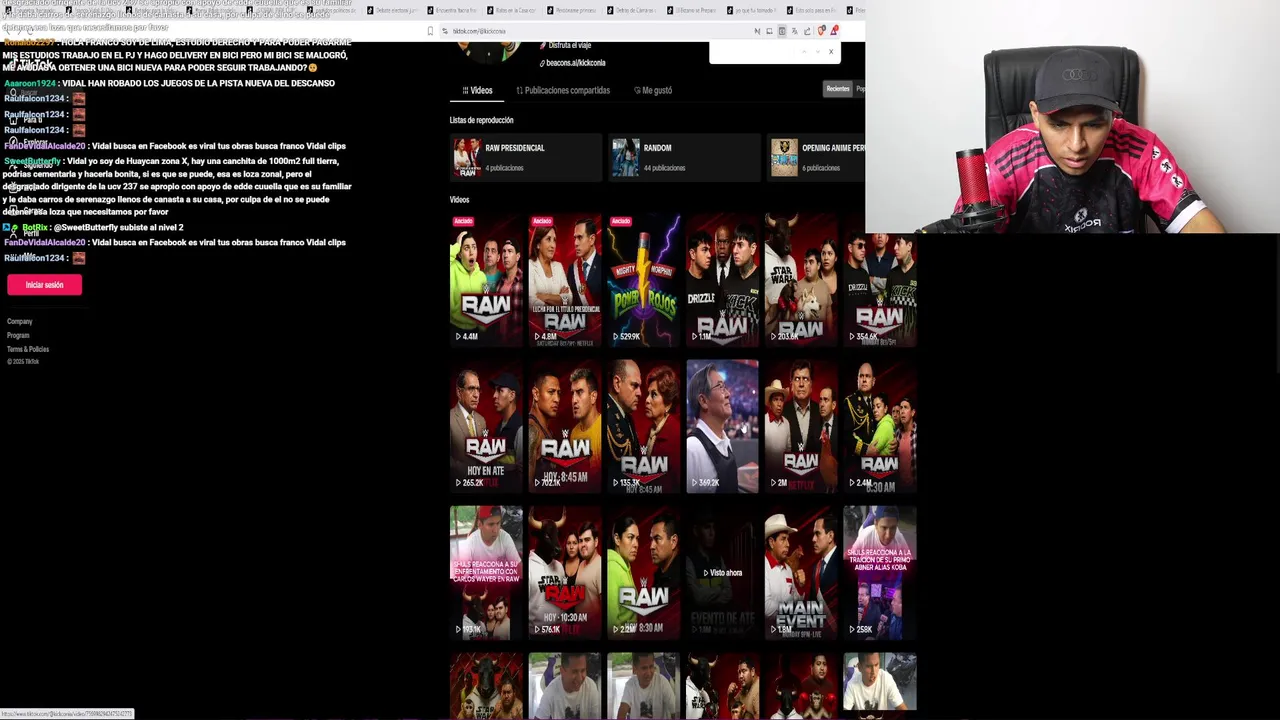
Task: Go to next find-in-page result arrow
Action: pyautogui.click(x=818, y=51)
